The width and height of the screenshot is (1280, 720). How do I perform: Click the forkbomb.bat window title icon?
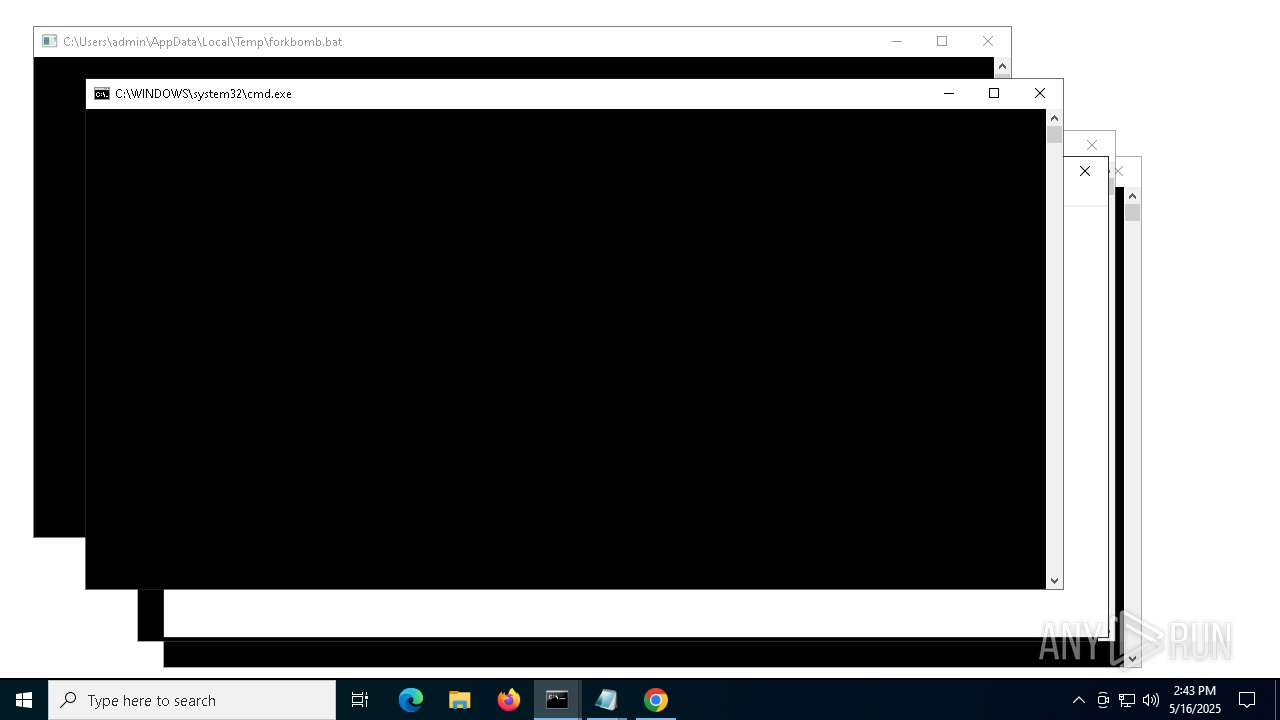(x=49, y=42)
